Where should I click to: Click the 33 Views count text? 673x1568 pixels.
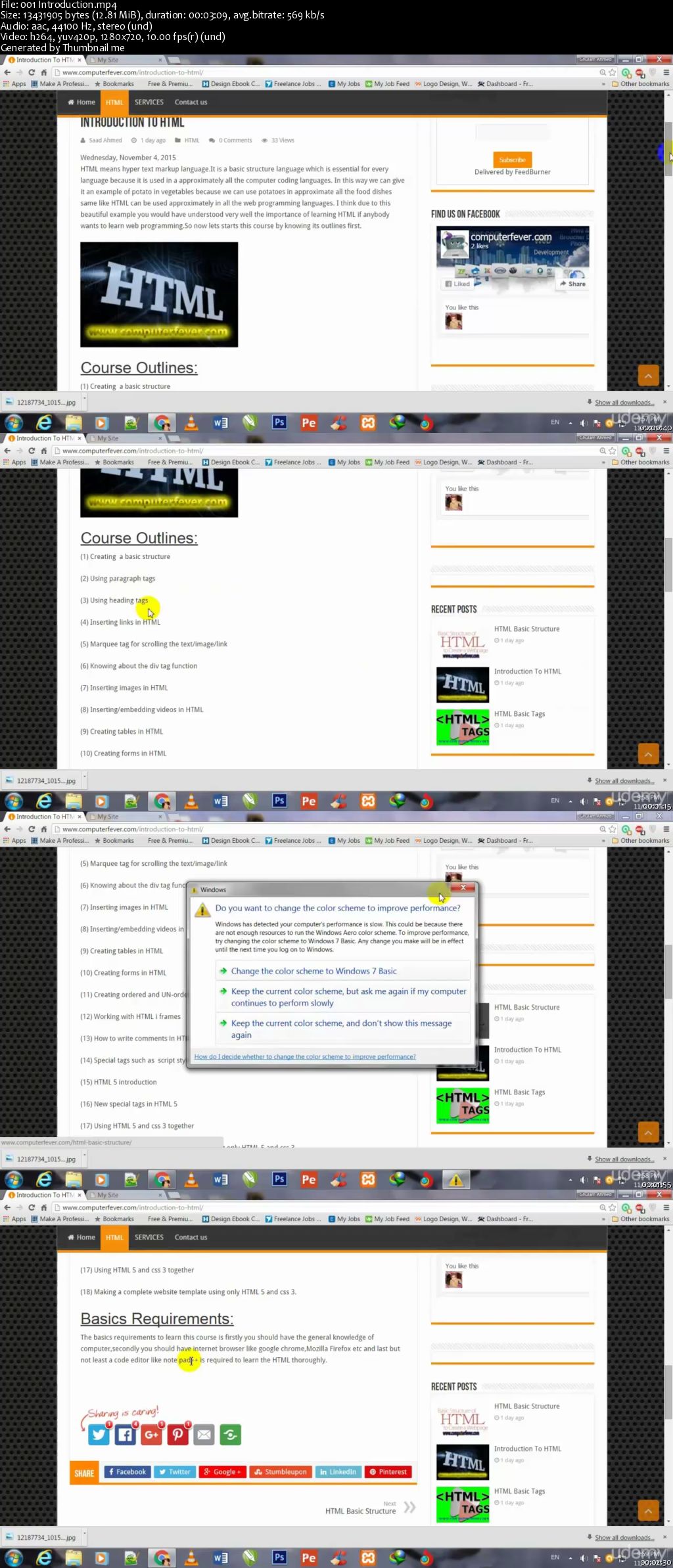click(283, 140)
